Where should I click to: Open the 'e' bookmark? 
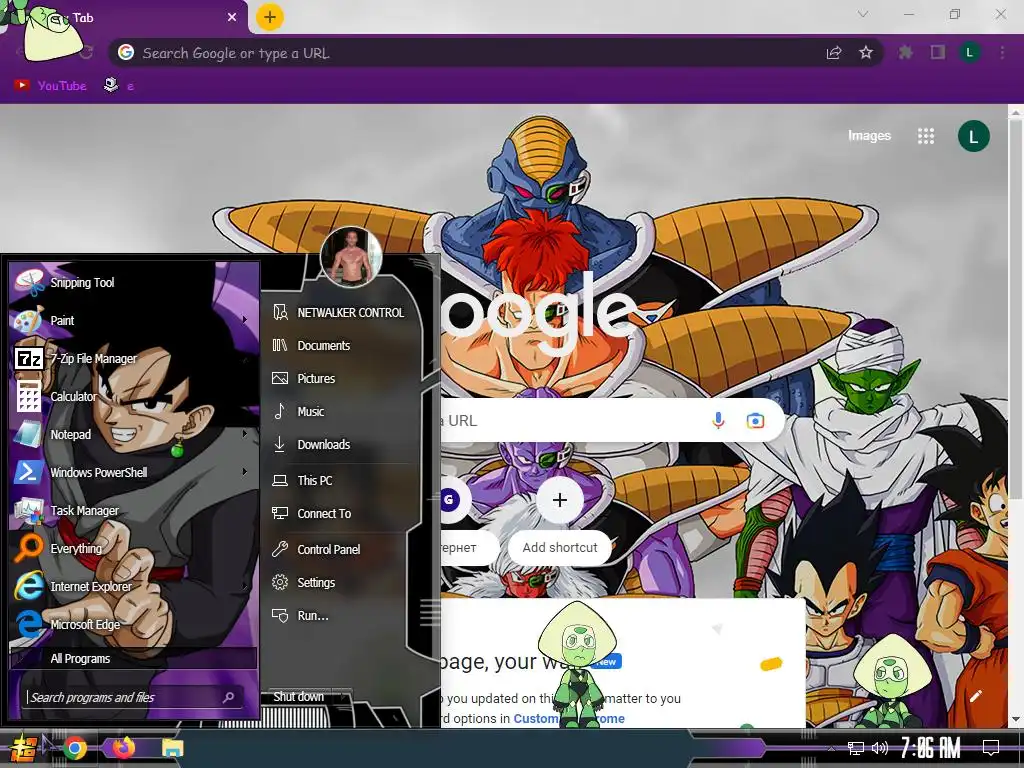pos(119,86)
